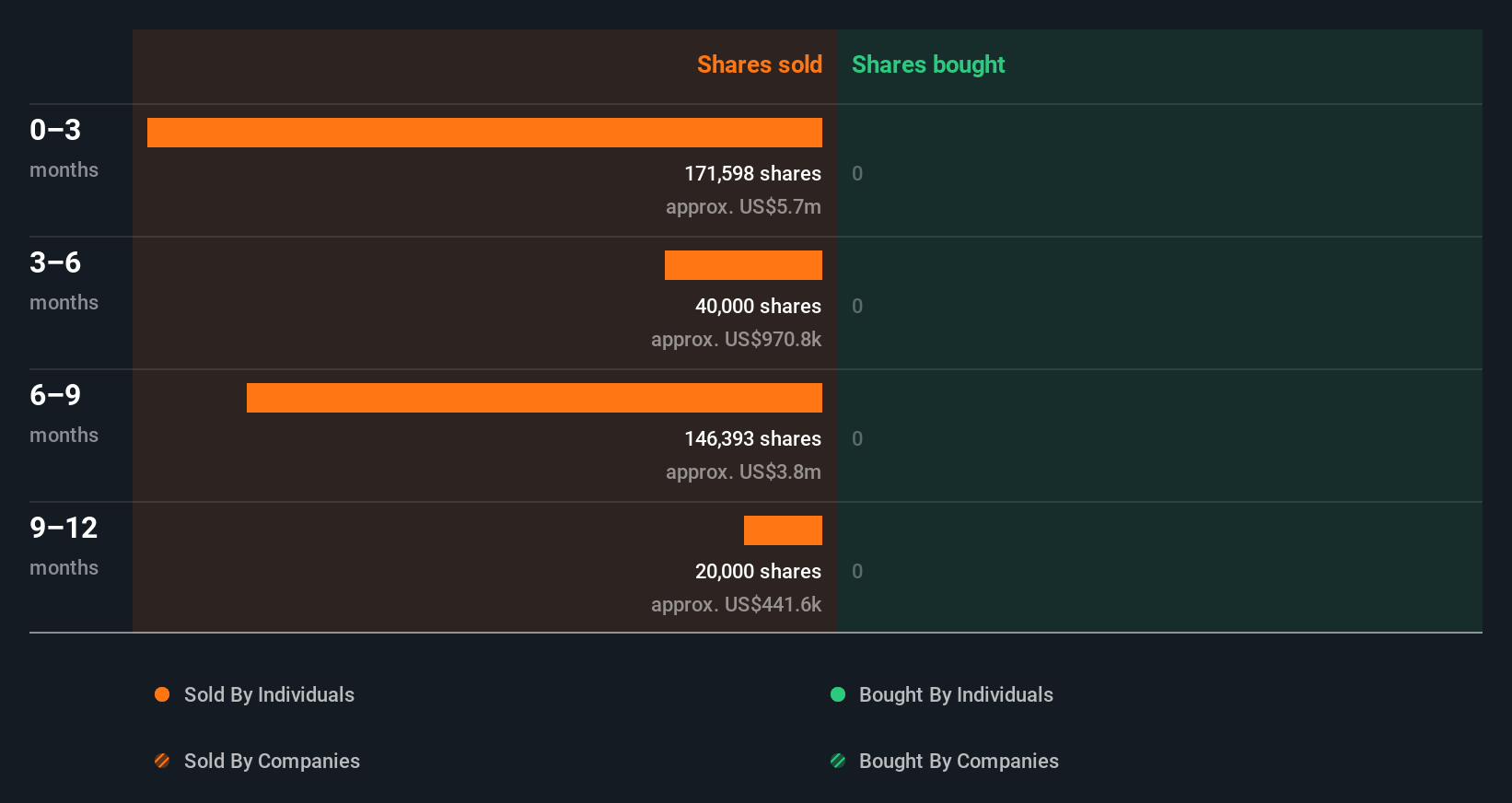
Task: Click the 3–6 months row label
Action: (64, 281)
